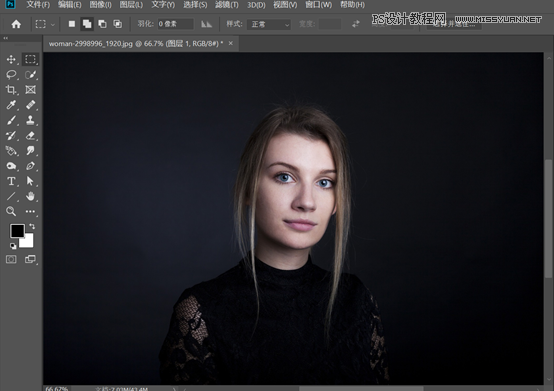
Task: Select the Line tool
Action: 11,196
